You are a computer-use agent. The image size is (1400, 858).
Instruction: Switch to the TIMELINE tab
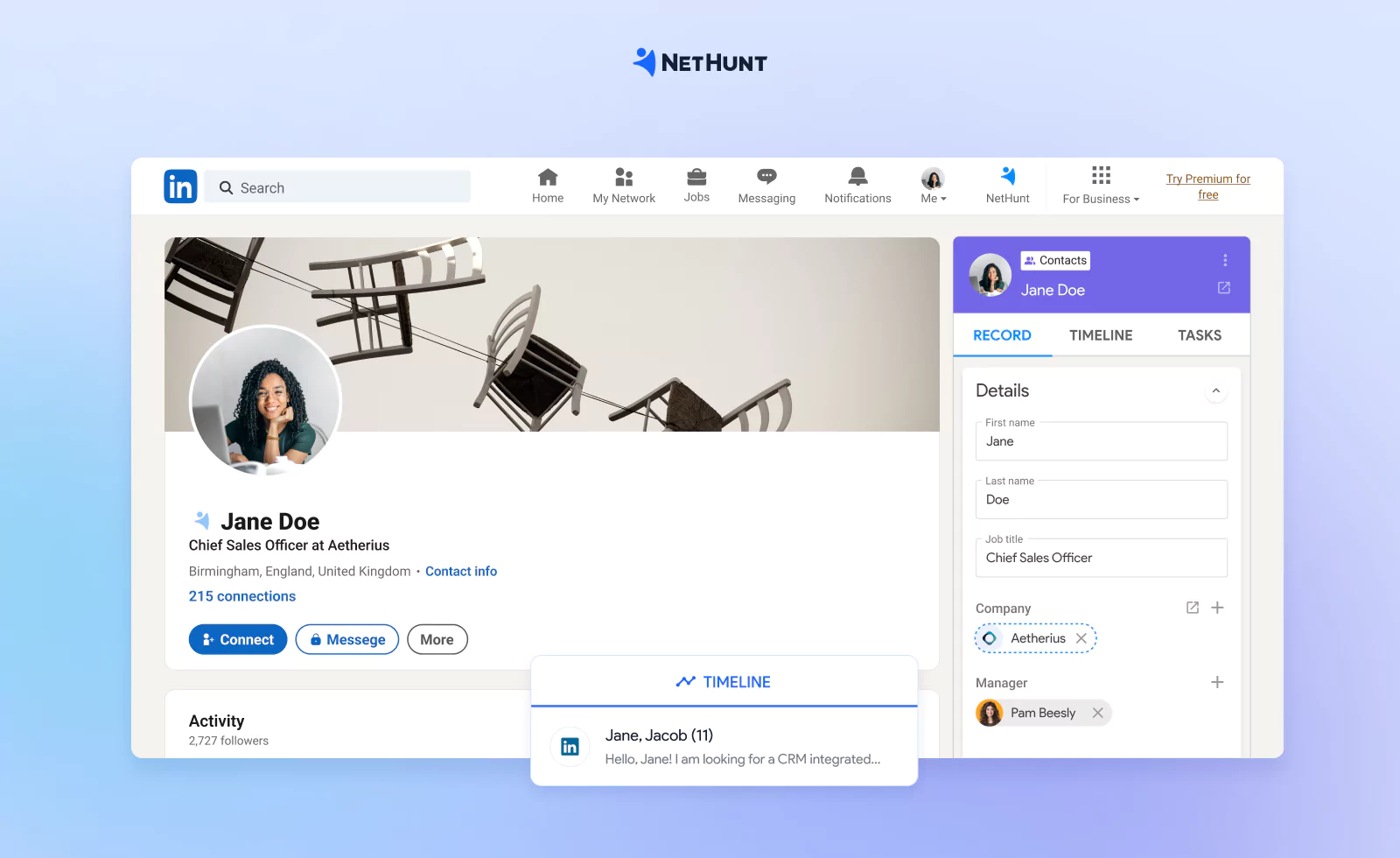click(1100, 334)
